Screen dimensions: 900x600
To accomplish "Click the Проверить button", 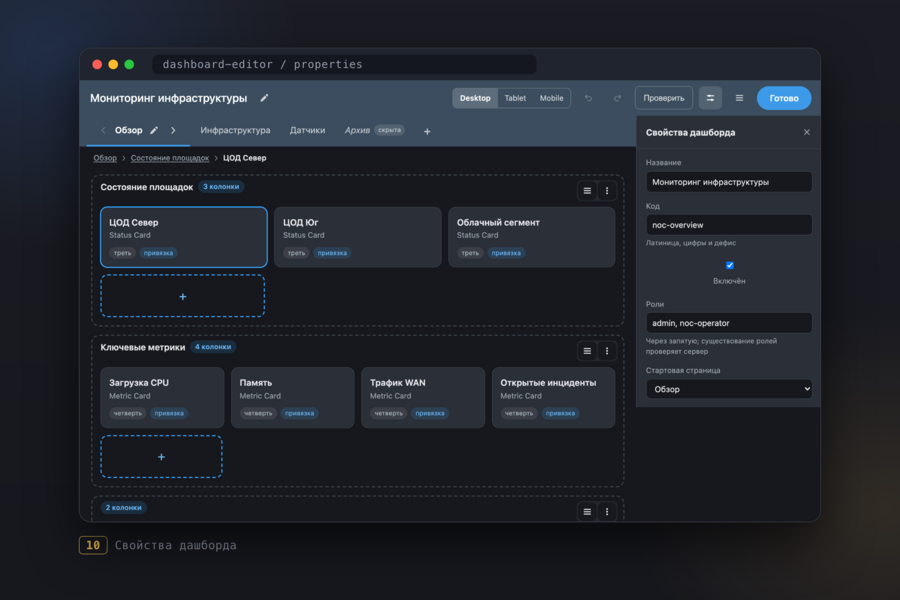I will tap(664, 98).
